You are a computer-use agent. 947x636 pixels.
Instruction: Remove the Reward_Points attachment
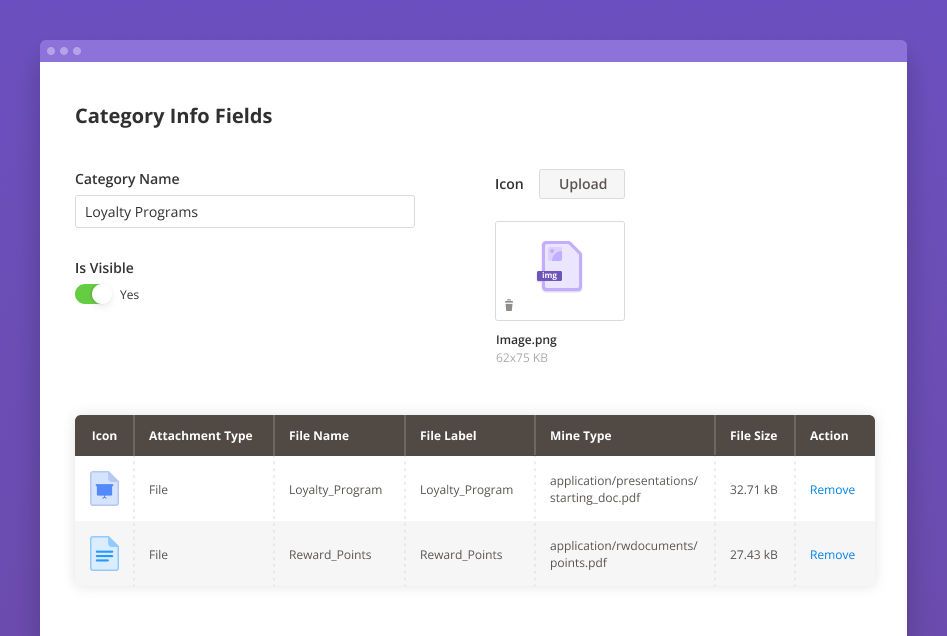coord(832,555)
